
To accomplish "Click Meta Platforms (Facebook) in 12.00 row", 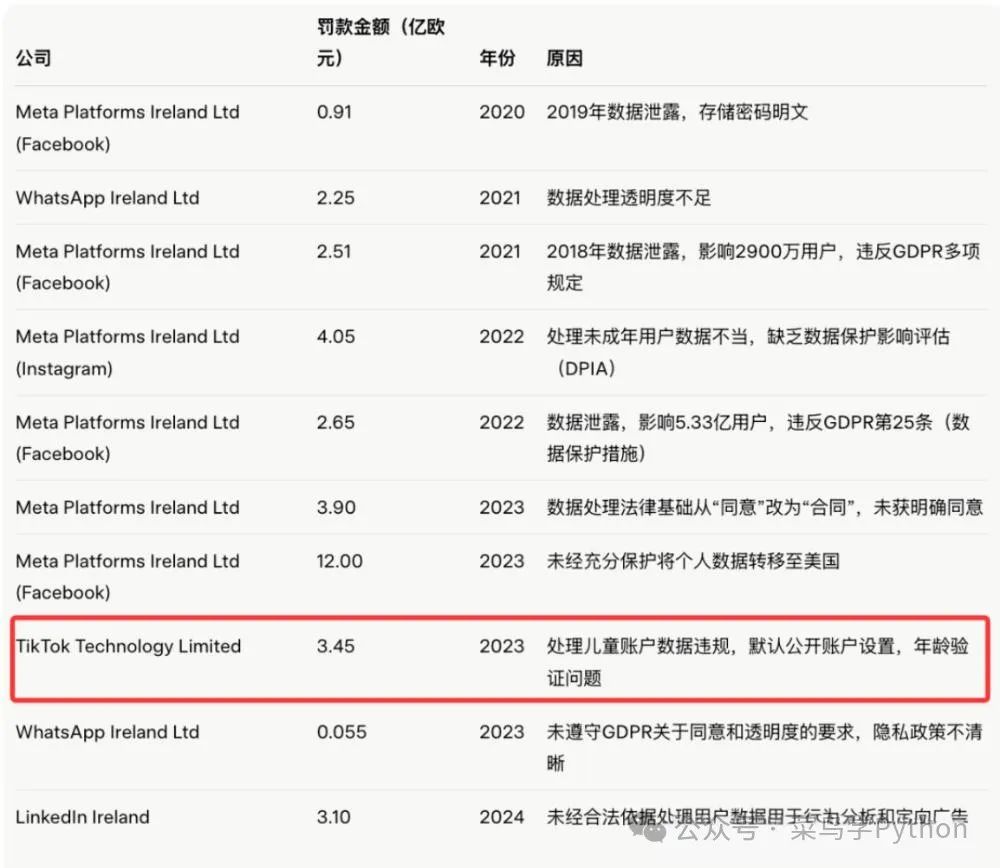I will click(128, 577).
